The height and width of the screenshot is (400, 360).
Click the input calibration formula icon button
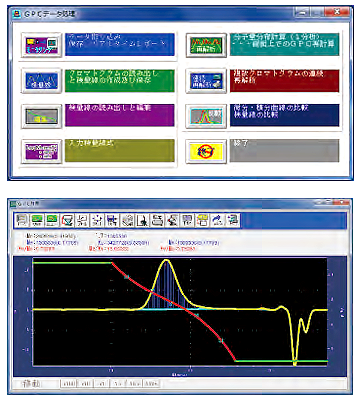(x=42, y=151)
